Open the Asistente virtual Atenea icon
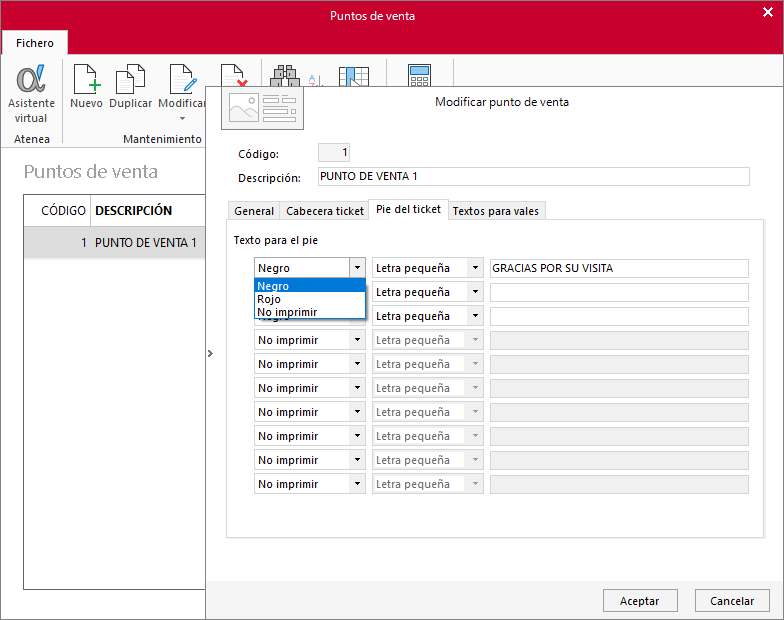This screenshot has height=620, width=784. (x=31, y=79)
